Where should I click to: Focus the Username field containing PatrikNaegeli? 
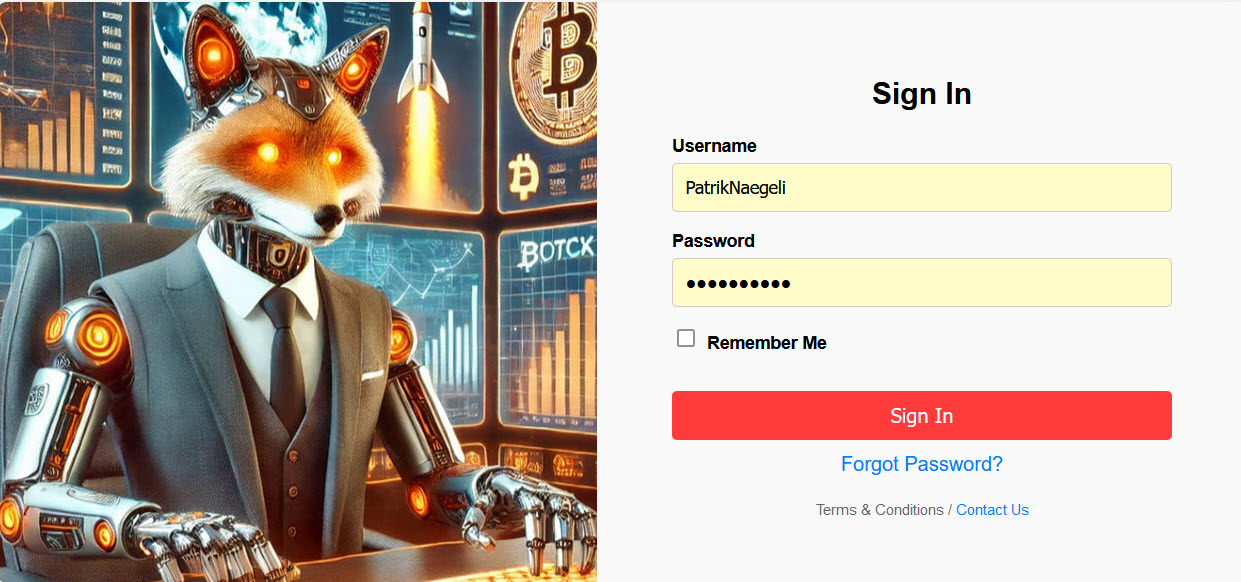[x=922, y=187]
